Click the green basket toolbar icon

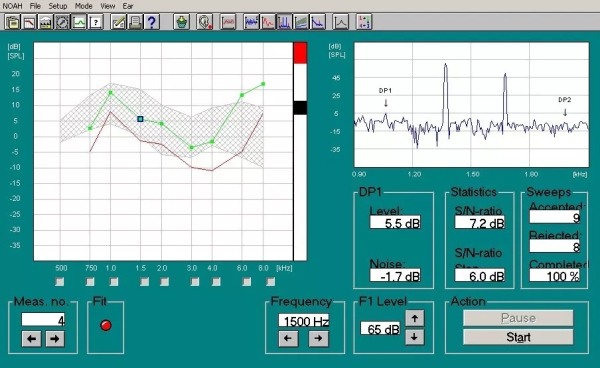pyautogui.click(x=181, y=22)
